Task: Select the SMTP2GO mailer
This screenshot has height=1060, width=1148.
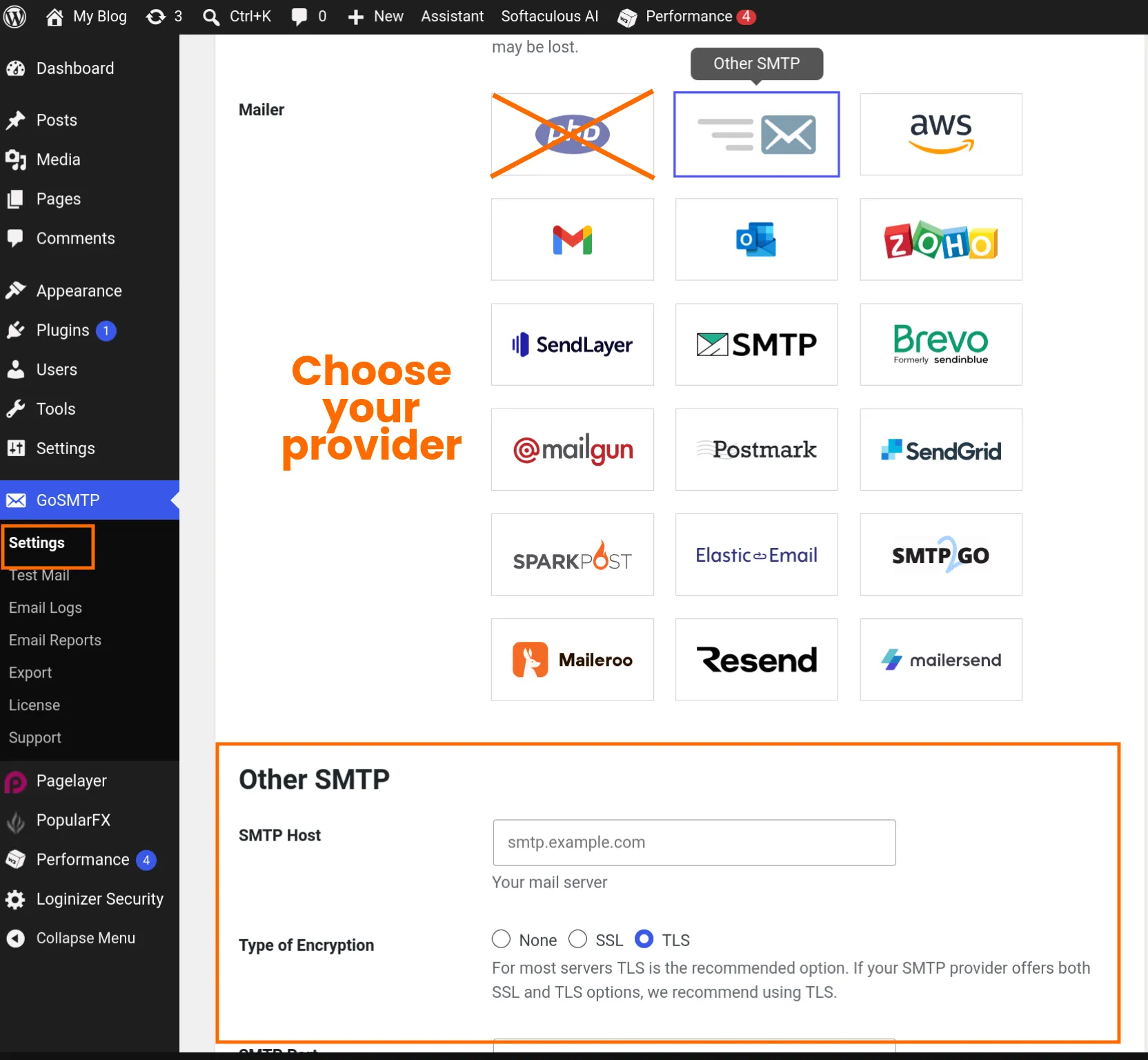Action: tap(941, 554)
